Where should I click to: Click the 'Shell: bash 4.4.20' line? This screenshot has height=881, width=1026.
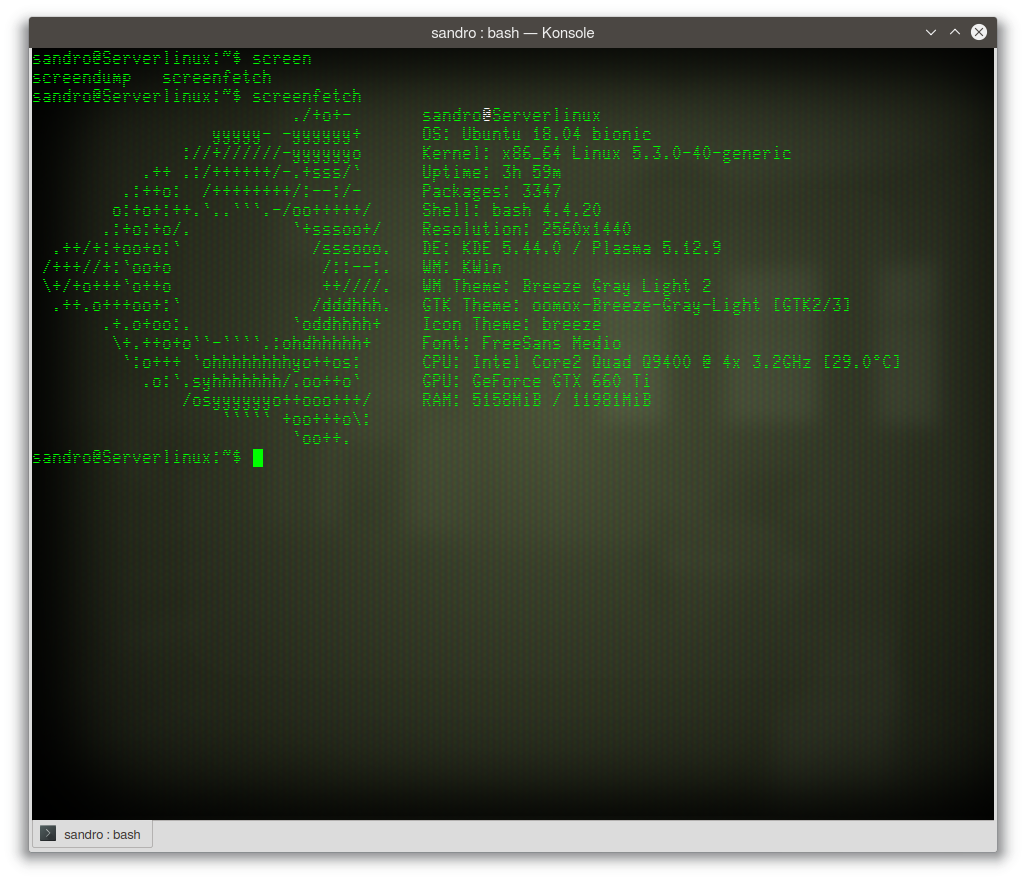512,210
